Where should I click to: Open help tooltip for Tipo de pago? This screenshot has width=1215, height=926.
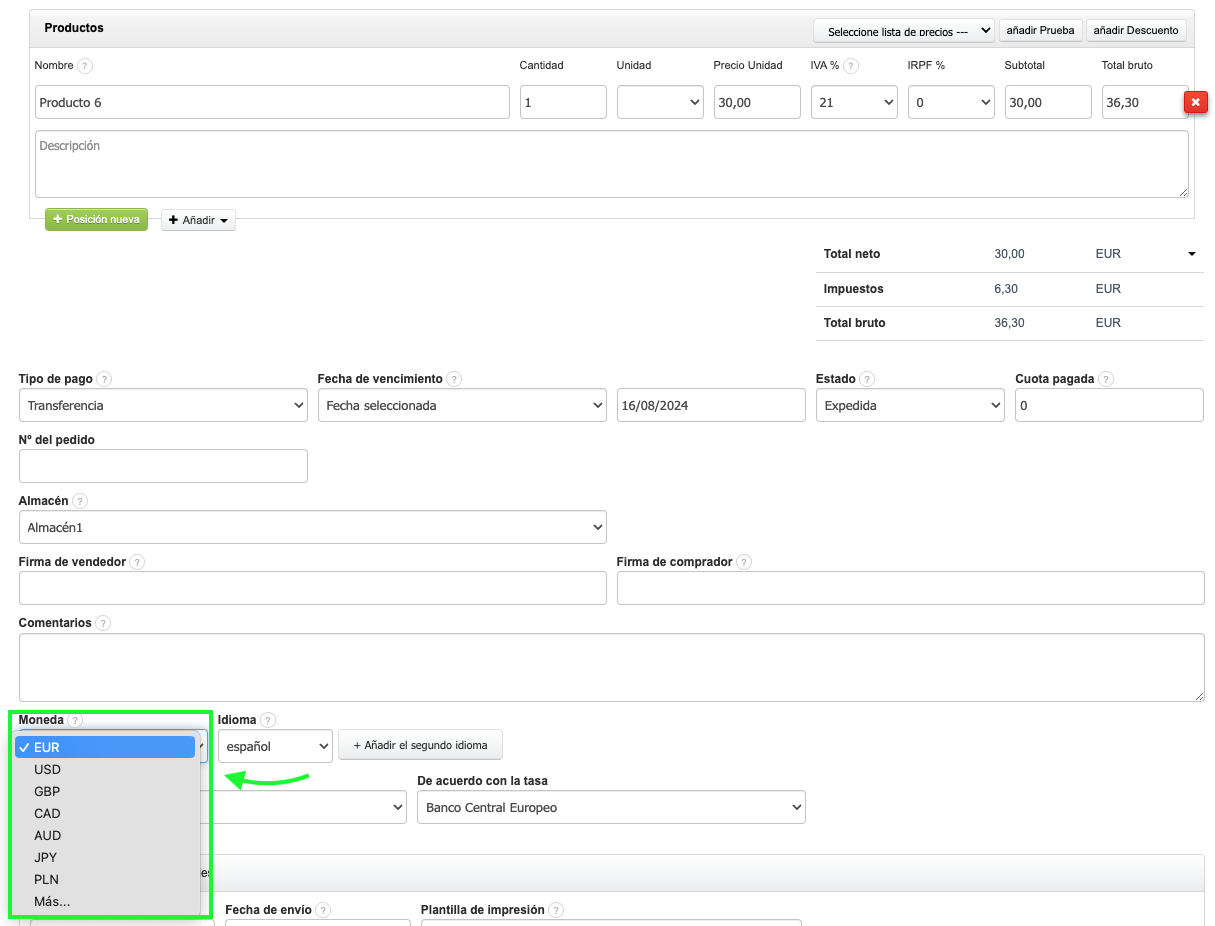point(104,380)
